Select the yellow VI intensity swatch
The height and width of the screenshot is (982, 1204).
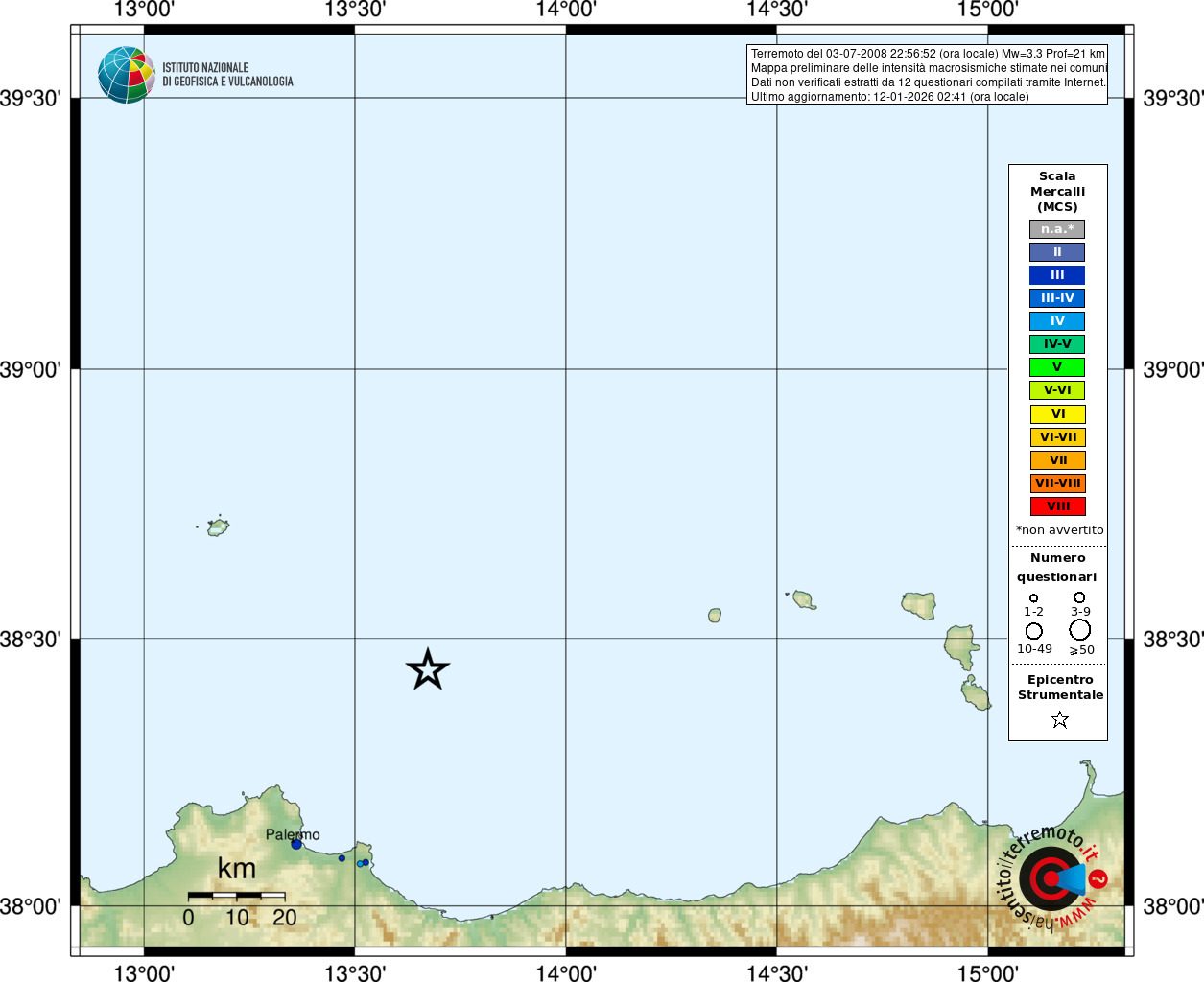point(1057,414)
